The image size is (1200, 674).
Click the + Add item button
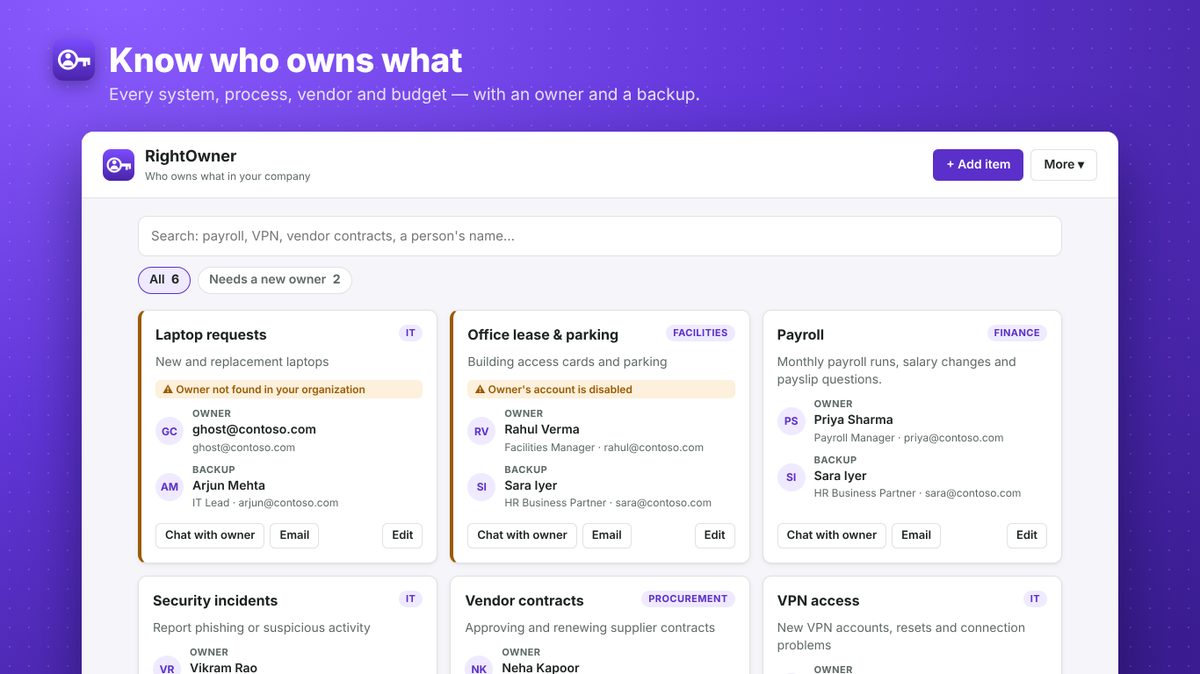pyautogui.click(x=978, y=165)
